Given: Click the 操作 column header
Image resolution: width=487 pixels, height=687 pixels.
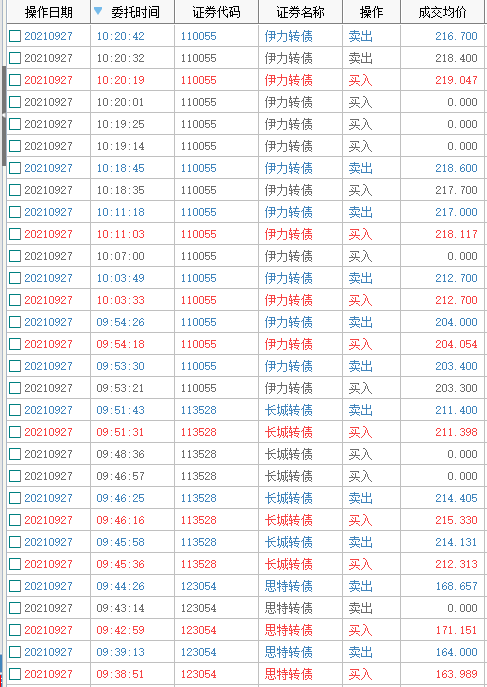Looking at the screenshot, I should pyautogui.click(x=371, y=12).
